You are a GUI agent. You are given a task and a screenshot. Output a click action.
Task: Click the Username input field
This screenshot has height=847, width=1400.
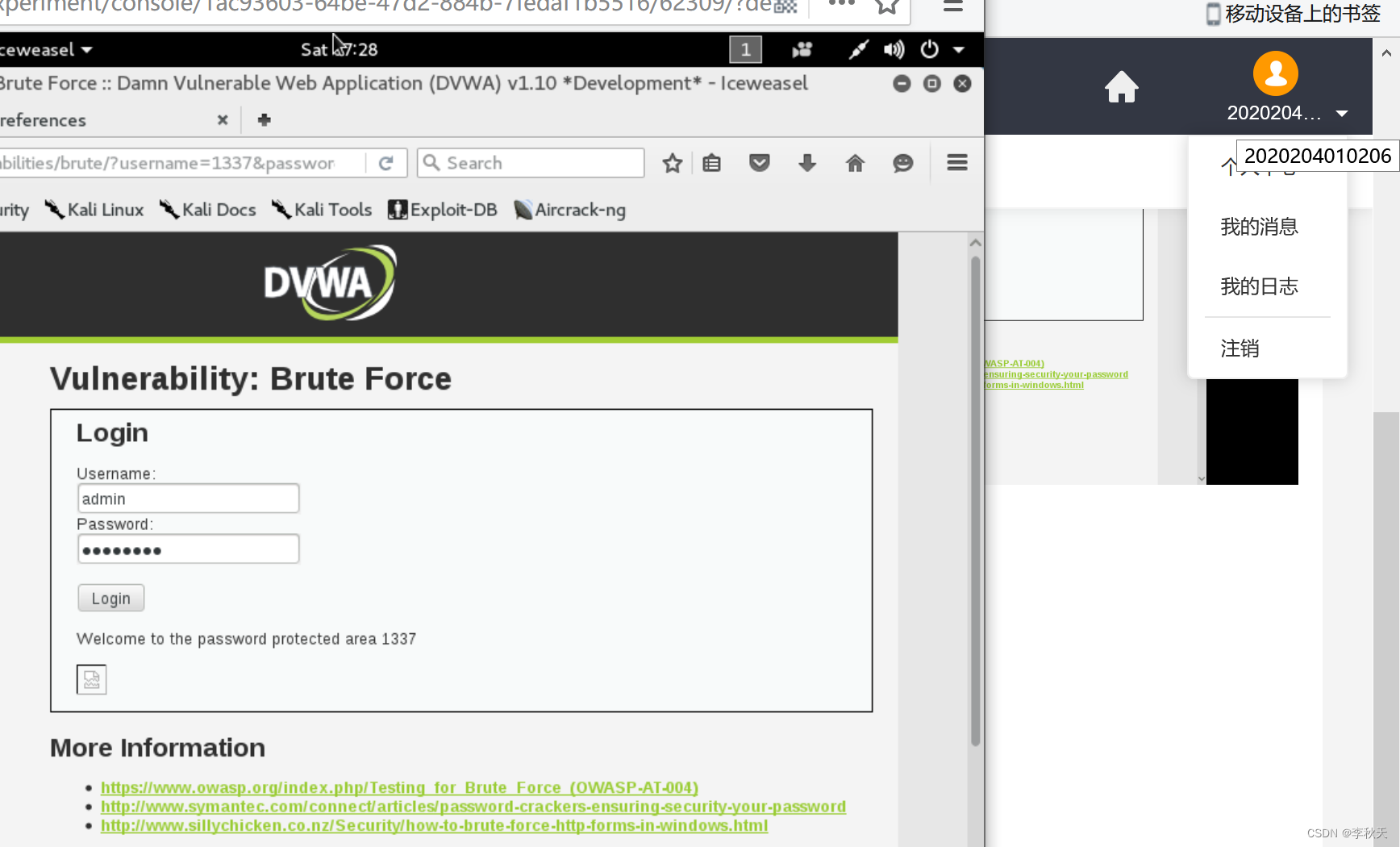[x=189, y=499]
